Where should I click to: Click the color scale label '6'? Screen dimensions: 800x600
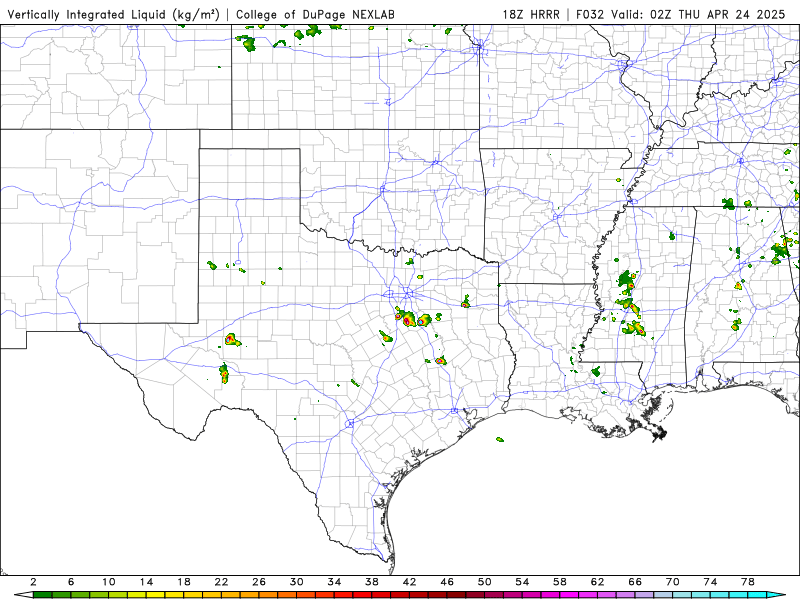71,582
